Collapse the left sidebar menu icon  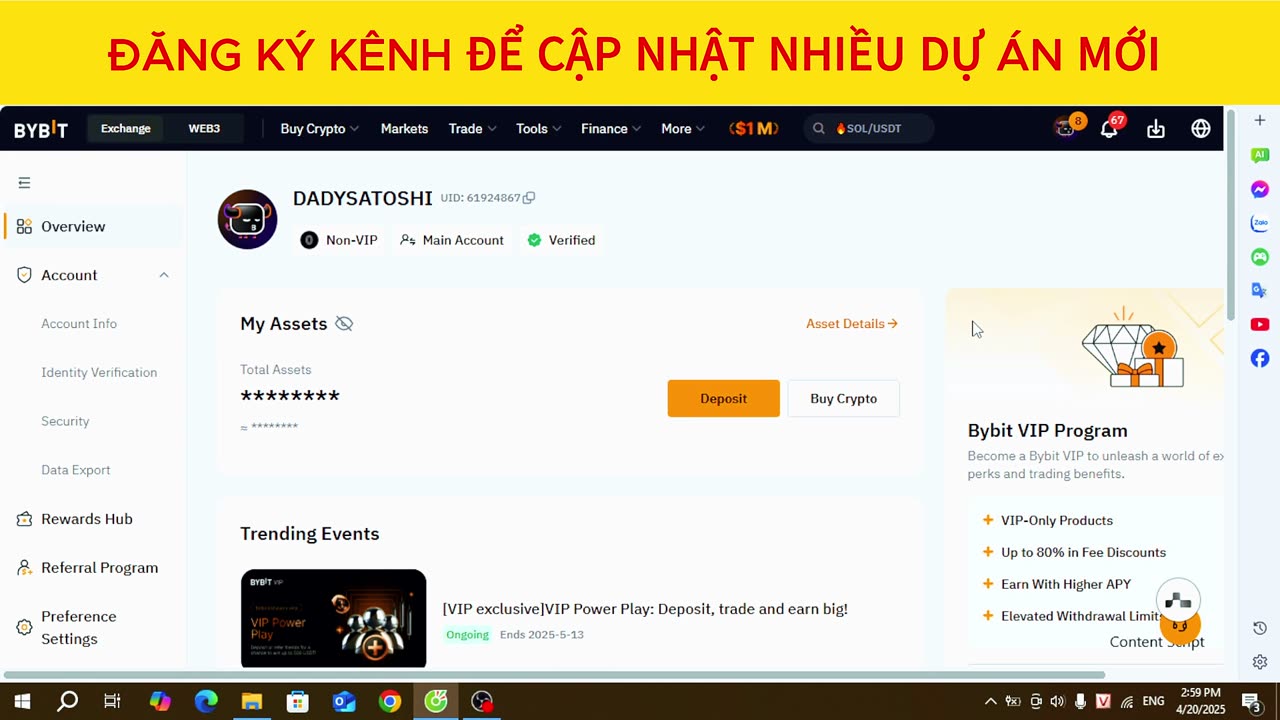click(24, 182)
